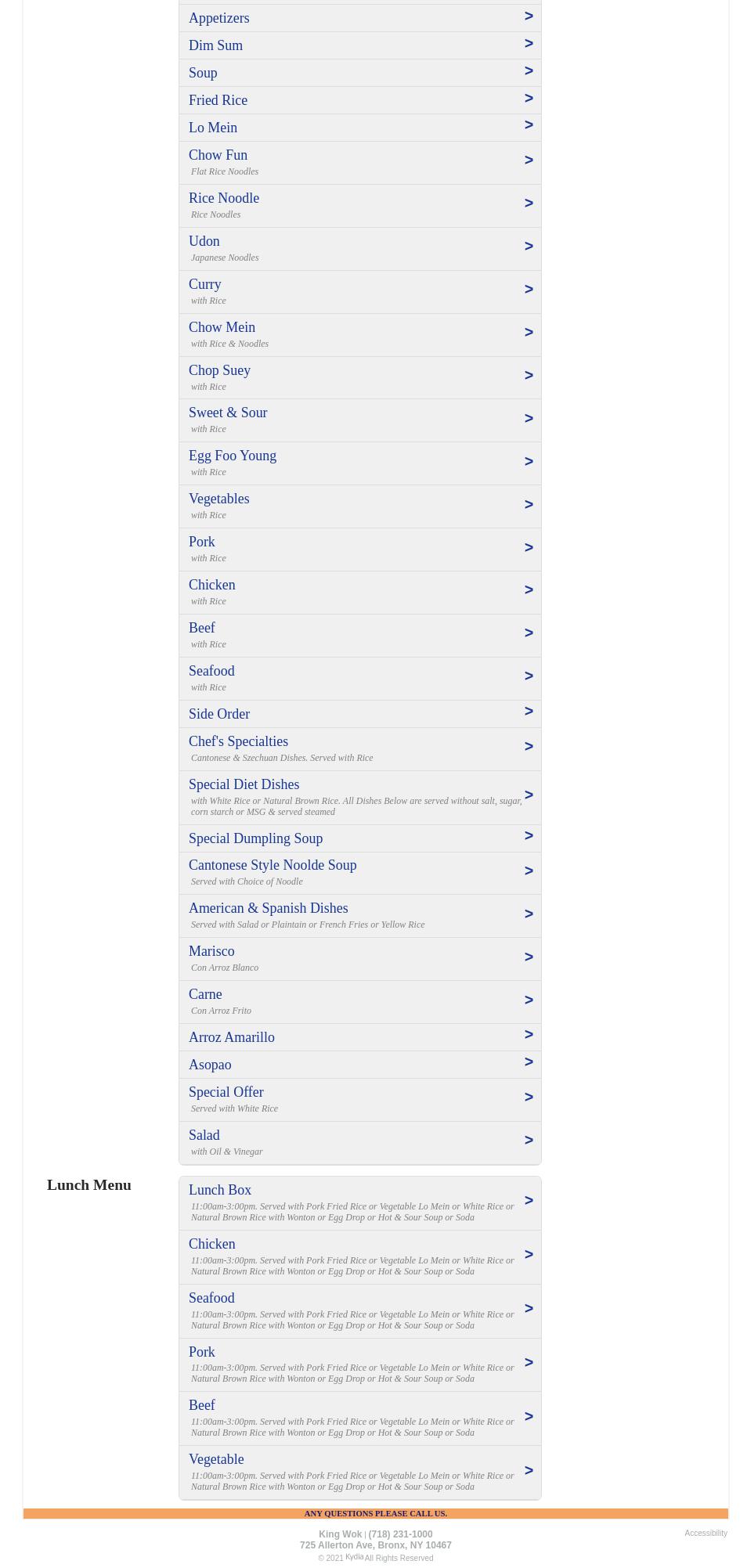The image size is (740, 1568).
Task: Expand the Udon Japanese noodles arrow
Action: click(x=529, y=247)
